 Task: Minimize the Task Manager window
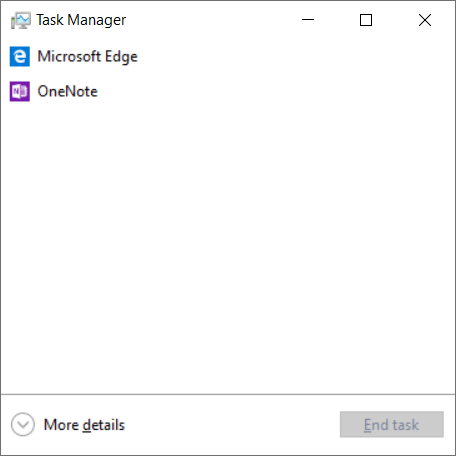(x=308, y=20)
